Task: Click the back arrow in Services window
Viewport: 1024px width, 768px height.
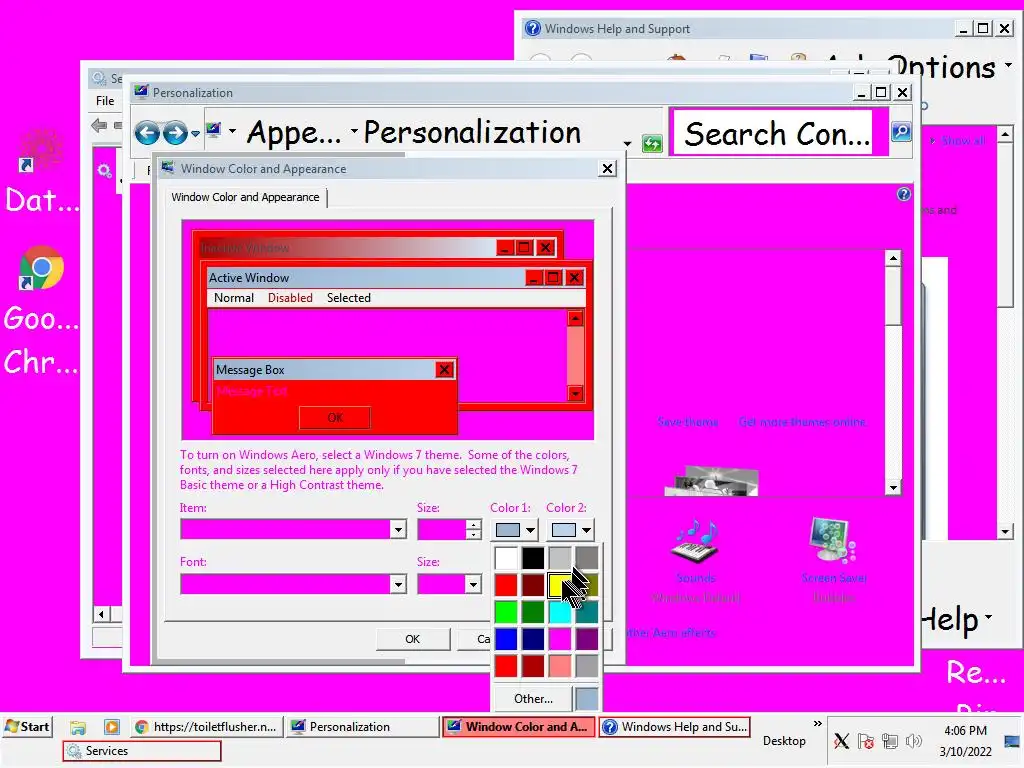Action: (x=99, y=125)
